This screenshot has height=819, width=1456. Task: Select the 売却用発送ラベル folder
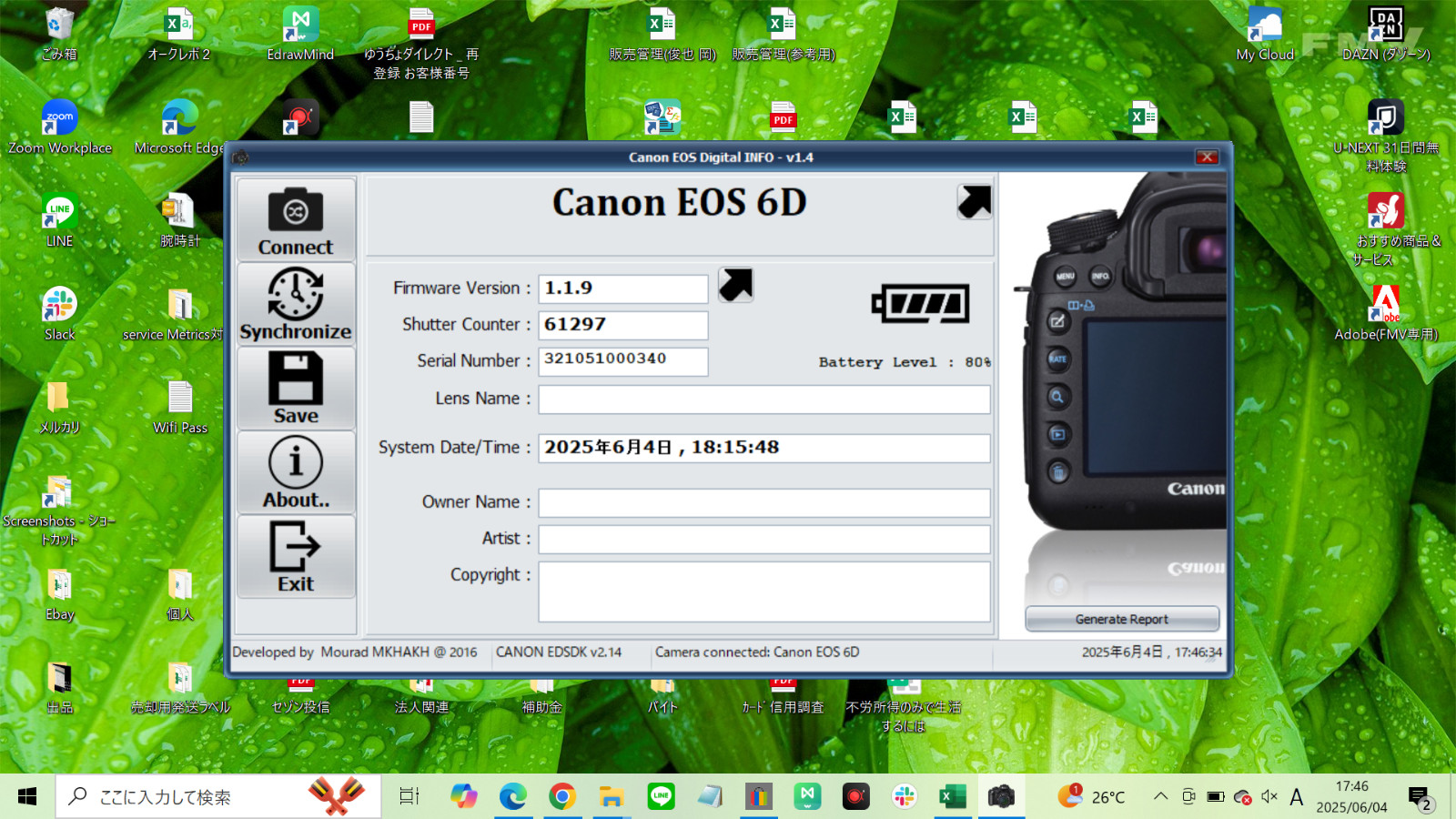[x=179, y=688]
